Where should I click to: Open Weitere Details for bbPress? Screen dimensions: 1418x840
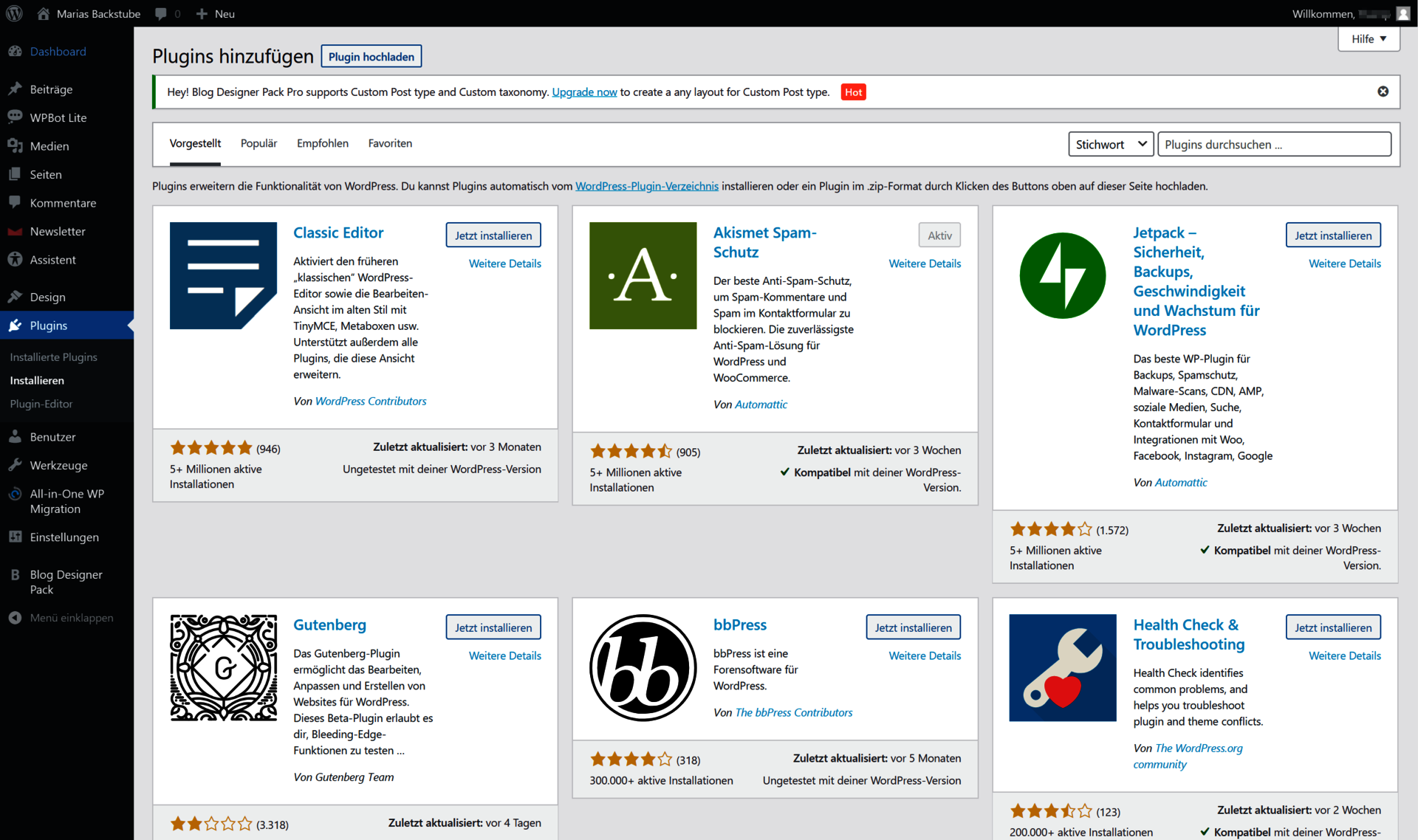click(925, 655)
